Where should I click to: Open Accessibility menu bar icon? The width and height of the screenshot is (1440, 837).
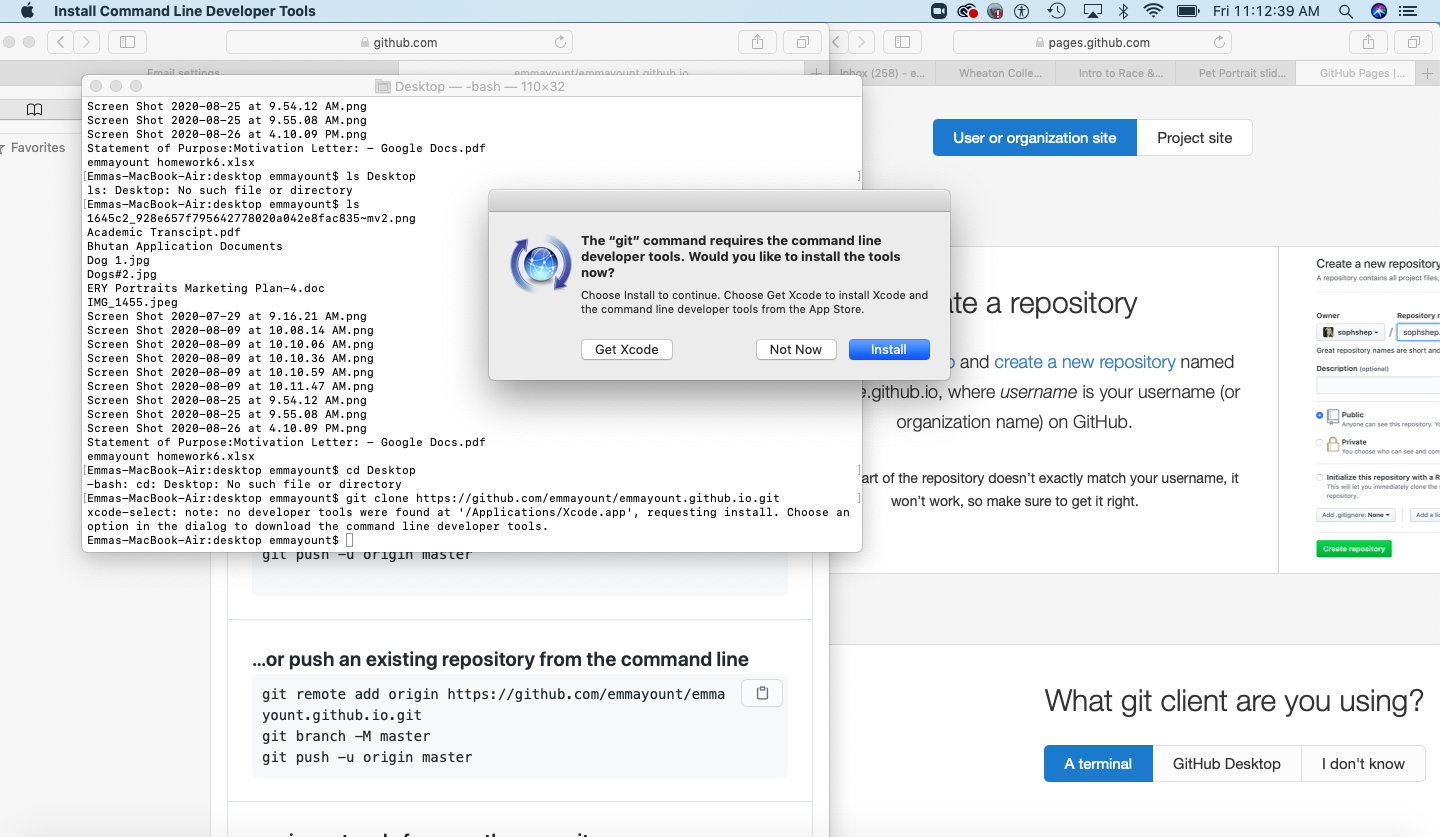tap(1021, 11)
